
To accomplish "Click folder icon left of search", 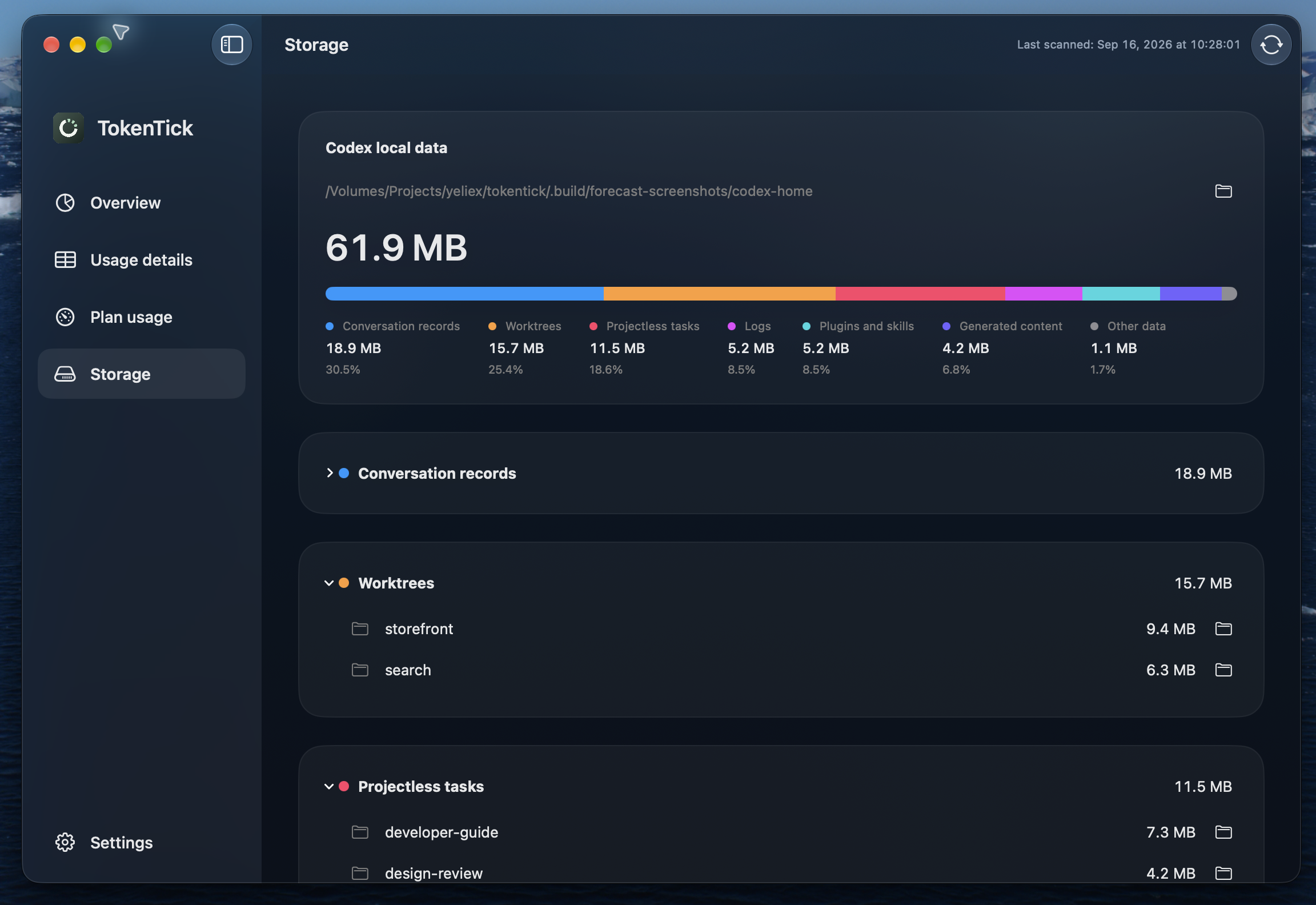I will click(x=360, y=670).
